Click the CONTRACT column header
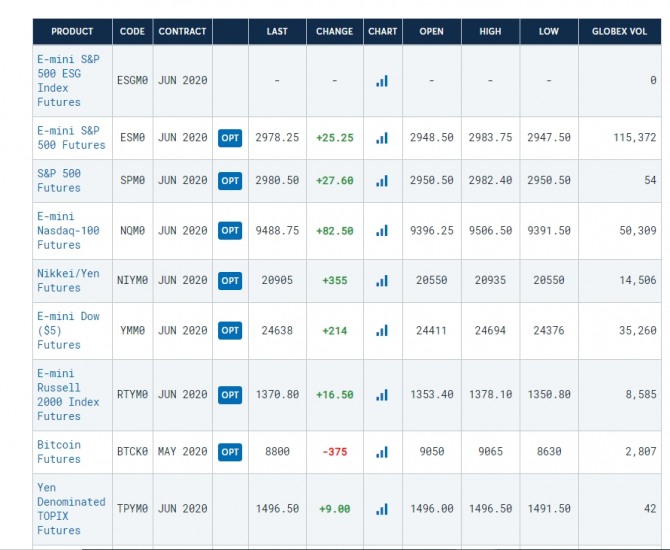Viewport: 670px width, 550px height. 182,32
